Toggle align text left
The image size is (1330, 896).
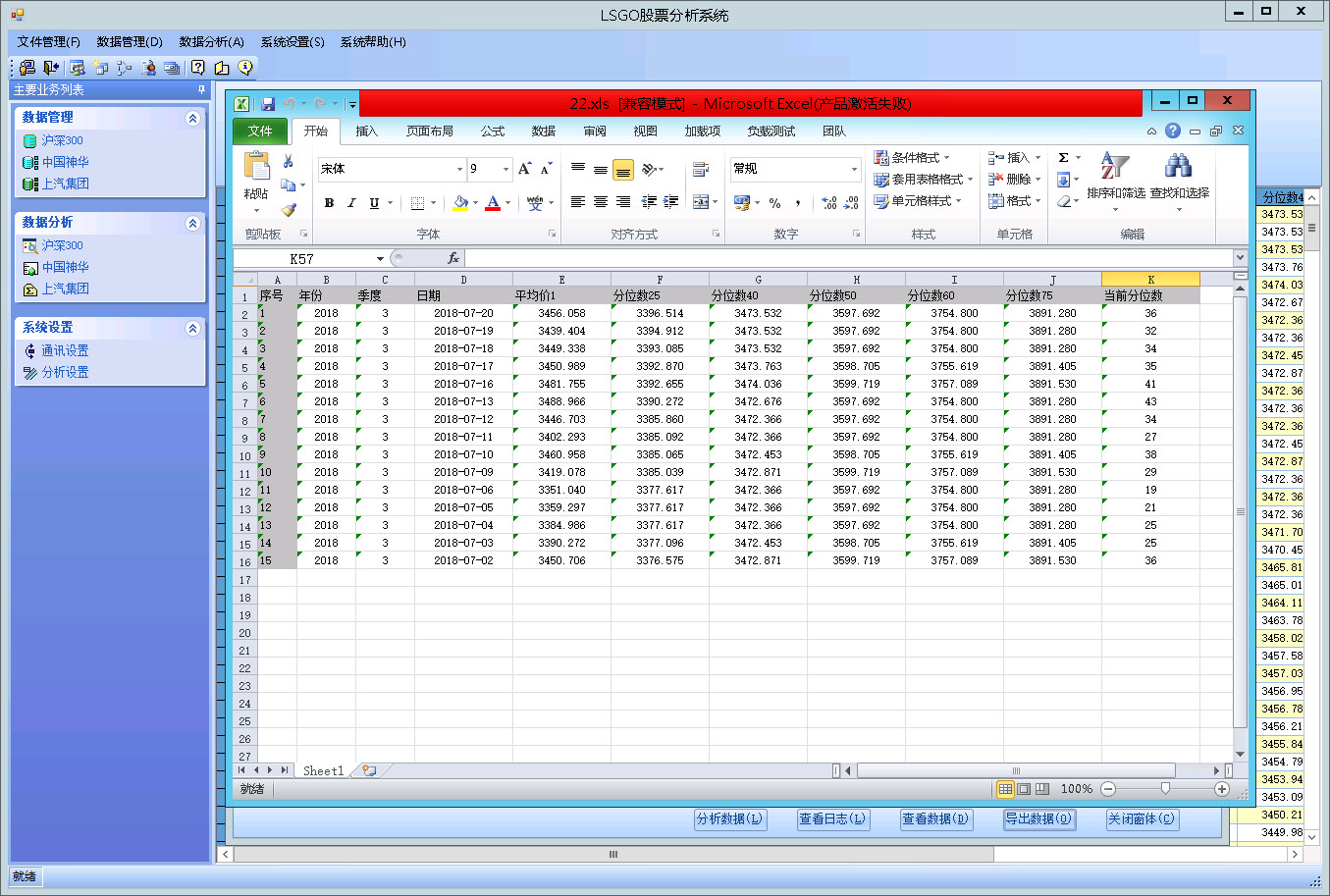[x=578, y=202]
